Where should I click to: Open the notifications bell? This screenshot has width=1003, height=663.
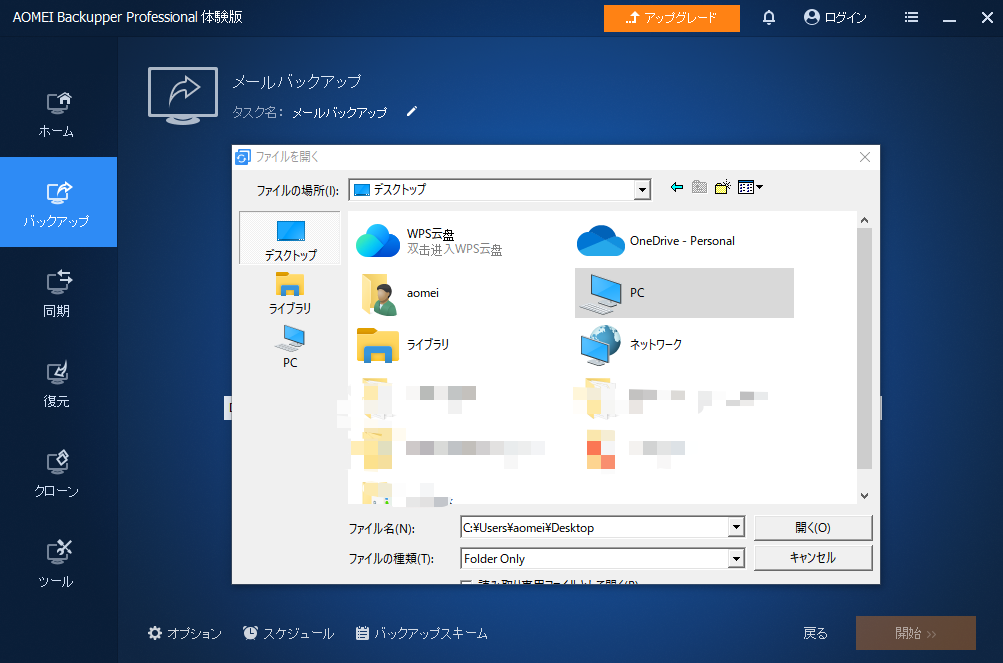coord(769,18)
